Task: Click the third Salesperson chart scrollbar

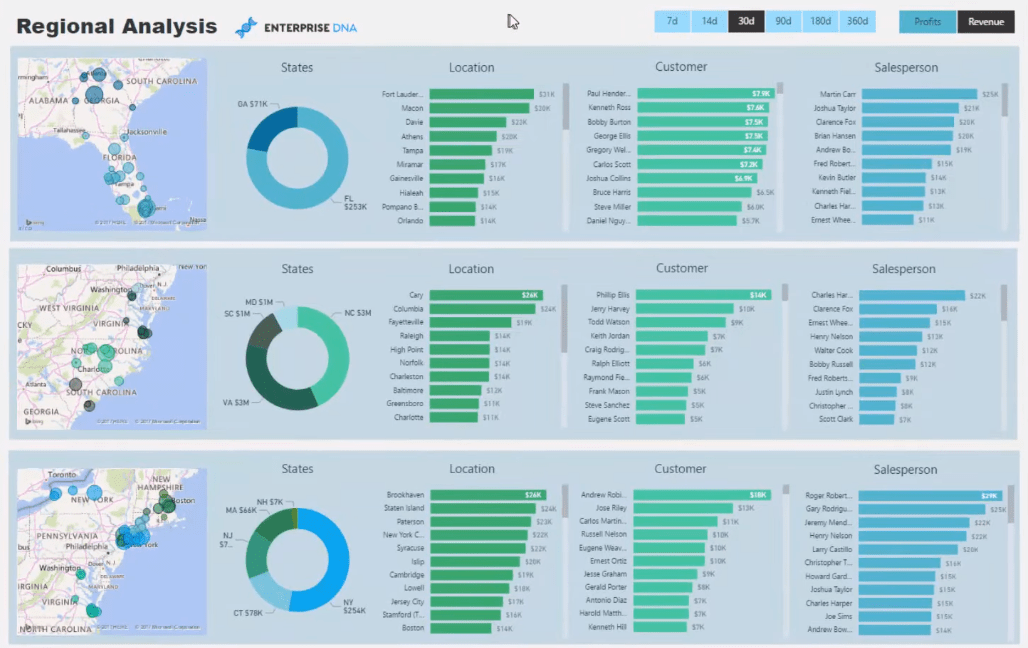Action: [x=1010, y=505]
